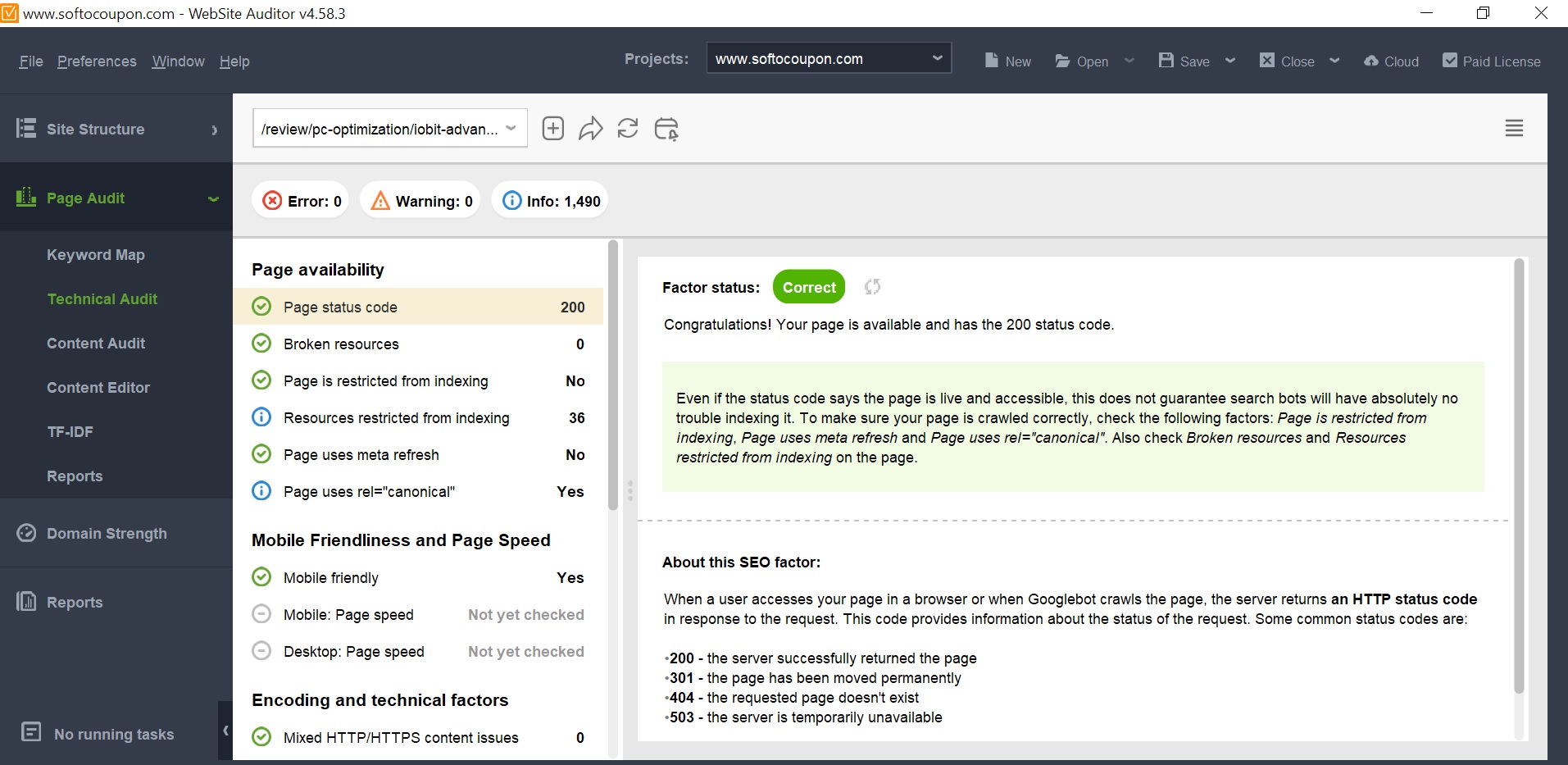Viewport: 1568px width, 765px height.
Task: Click the Site Structure sidebar icon
Action: tap(26, 128)
